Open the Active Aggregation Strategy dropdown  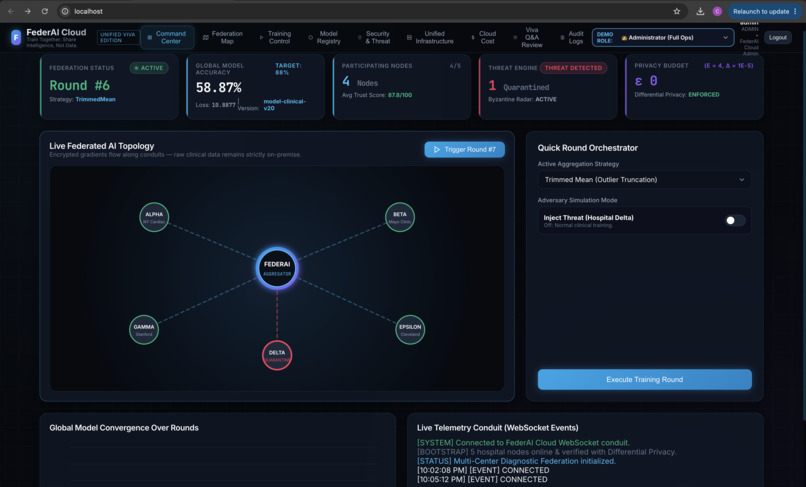pos(644,179)
